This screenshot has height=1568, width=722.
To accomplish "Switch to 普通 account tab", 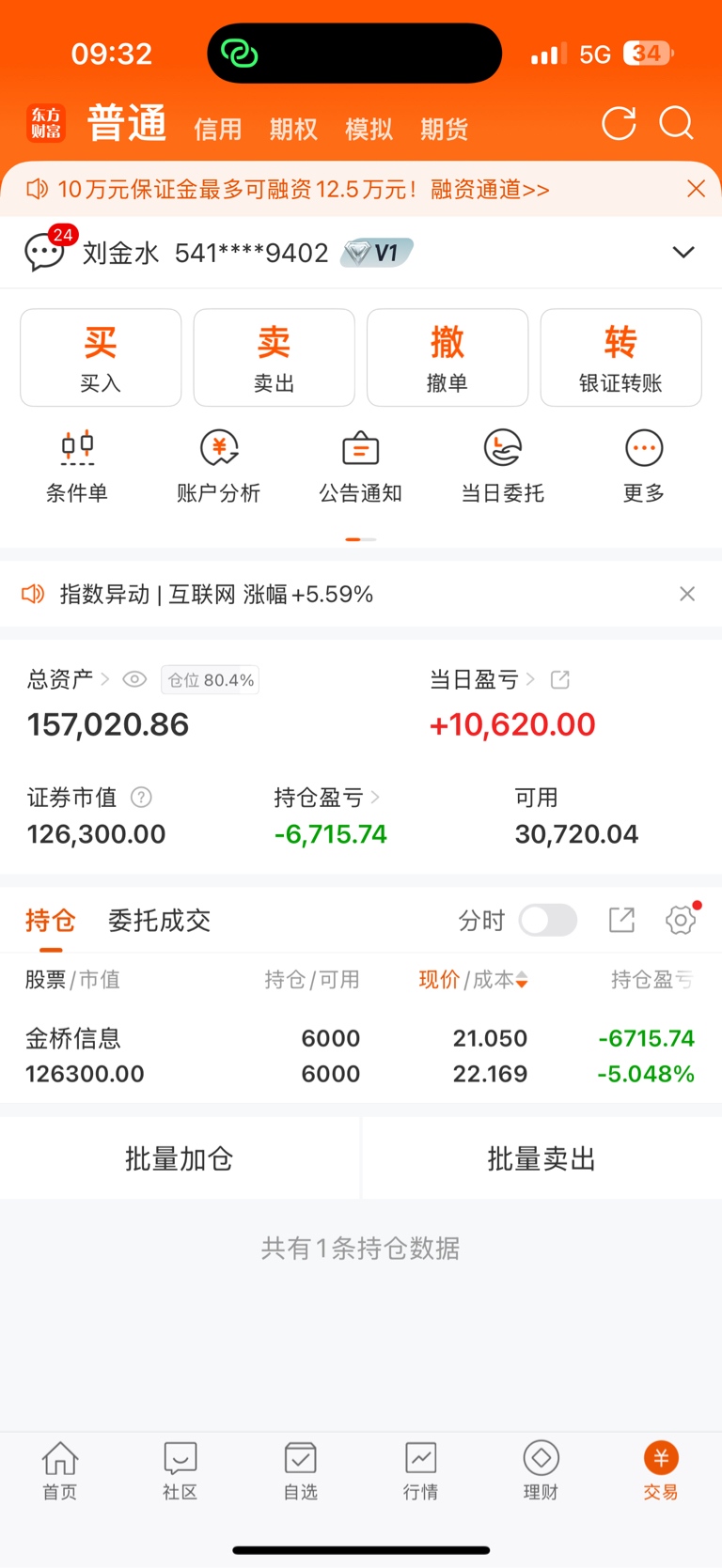I will (x=127, y=123).
